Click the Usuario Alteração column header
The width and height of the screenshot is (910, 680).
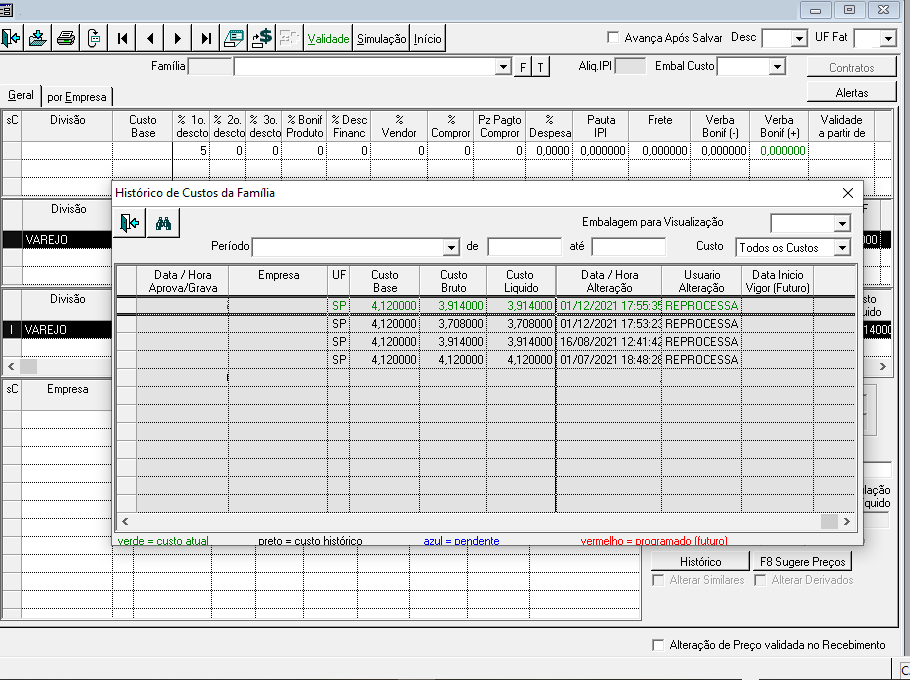click(x=701, y=281)
